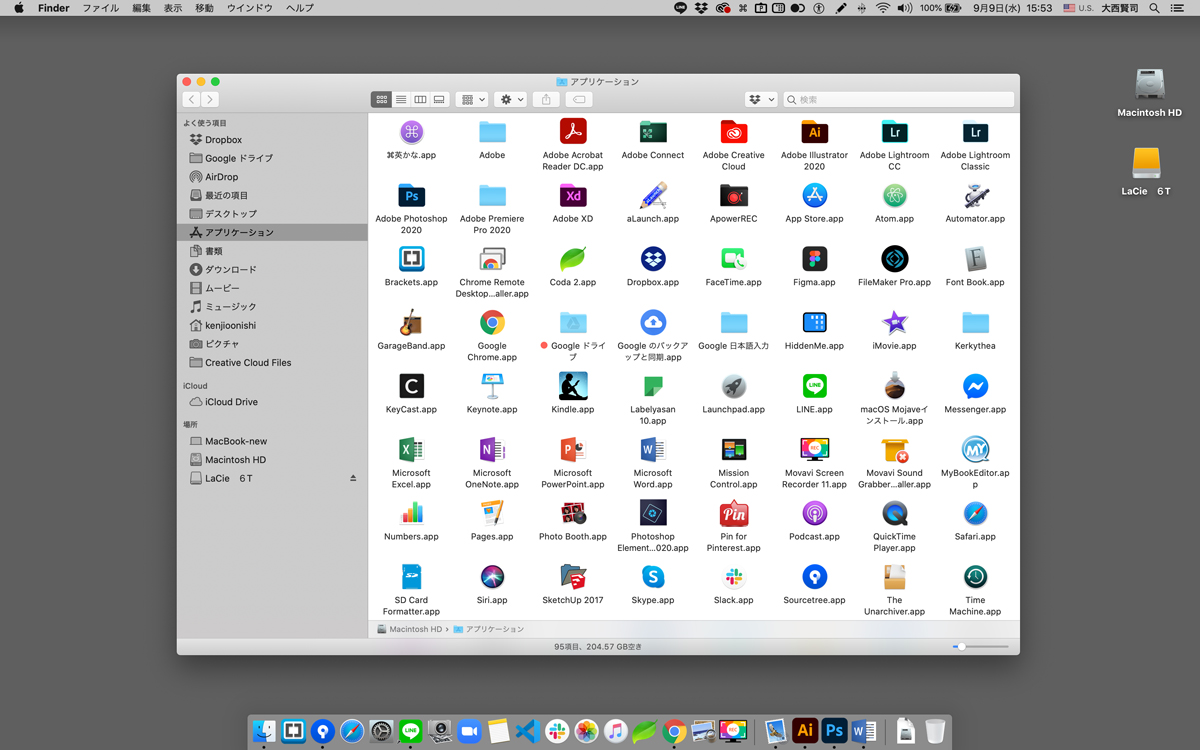Select Numbers.app icon
Image resolution: width=1200 pixels, height=750 pixels.
pos(411,513)
